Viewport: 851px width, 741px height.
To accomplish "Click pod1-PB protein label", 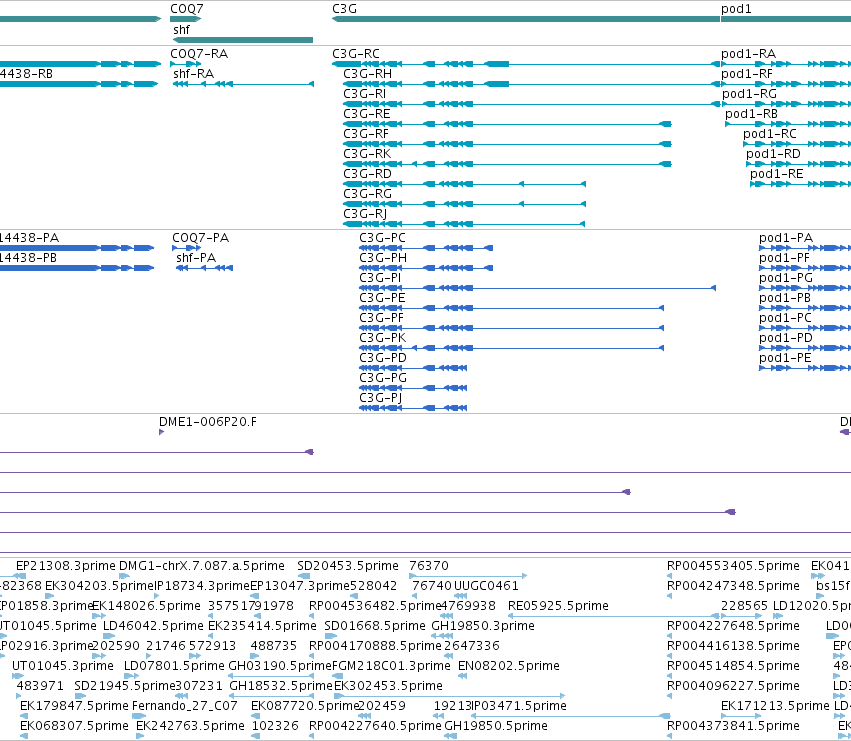I will pyautogui.click(x=785, y=298).
